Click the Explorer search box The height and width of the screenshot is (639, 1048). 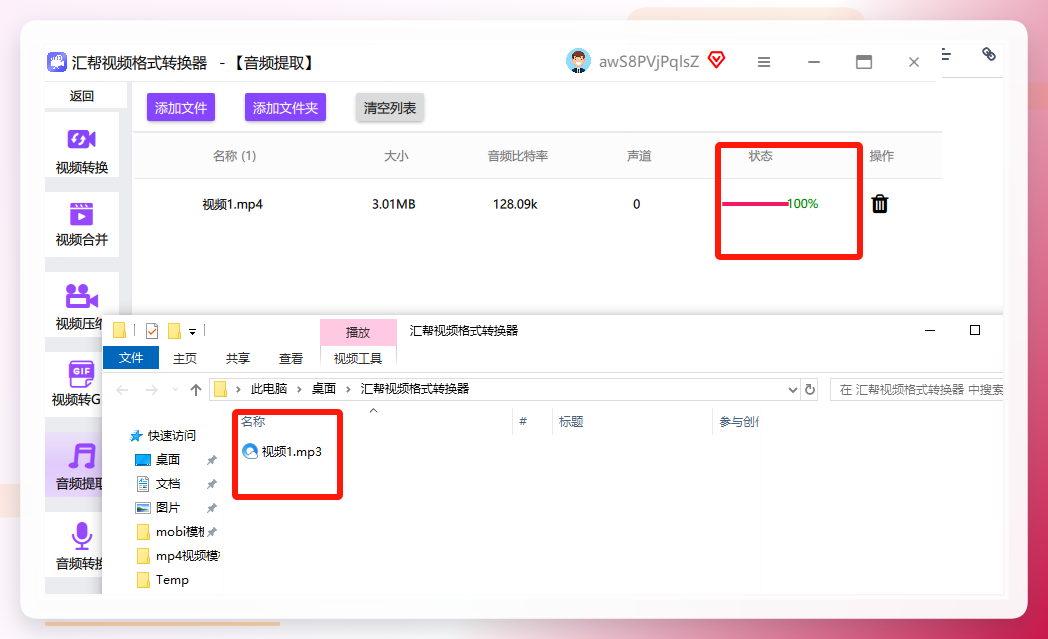pos(916,390)
